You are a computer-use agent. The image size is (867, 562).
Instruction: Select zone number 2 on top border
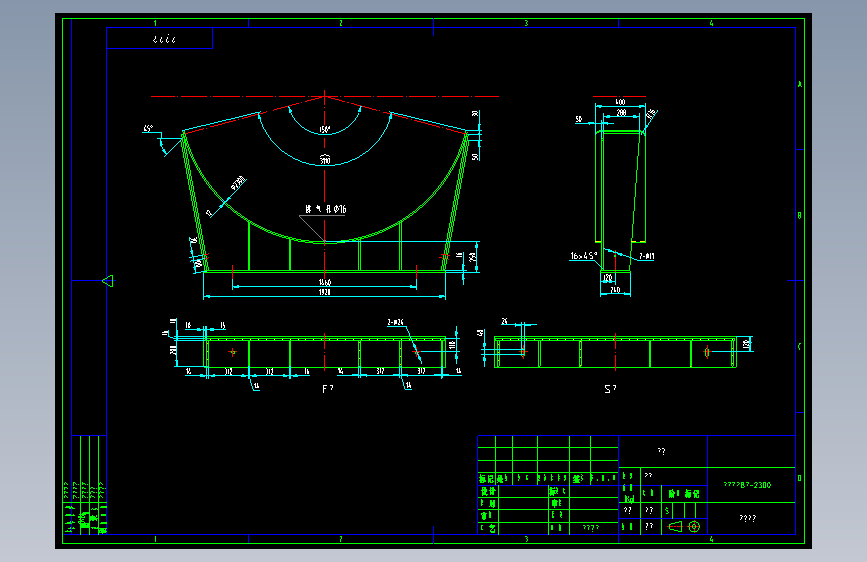pyautogui.click(x=341, y=23)
